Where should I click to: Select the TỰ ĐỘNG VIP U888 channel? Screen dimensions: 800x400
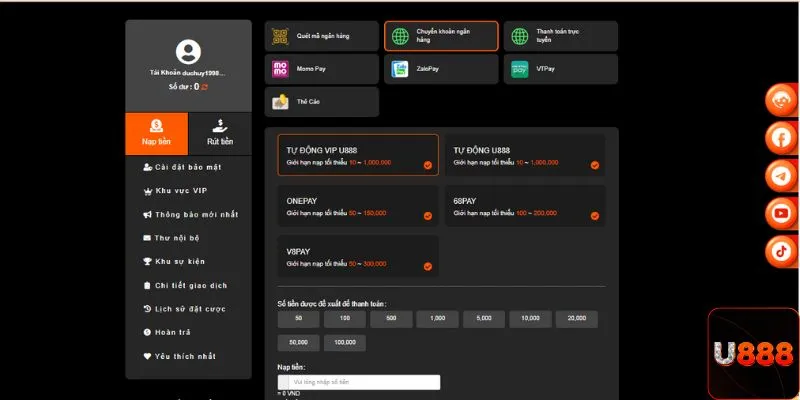[x=358, y=155]
